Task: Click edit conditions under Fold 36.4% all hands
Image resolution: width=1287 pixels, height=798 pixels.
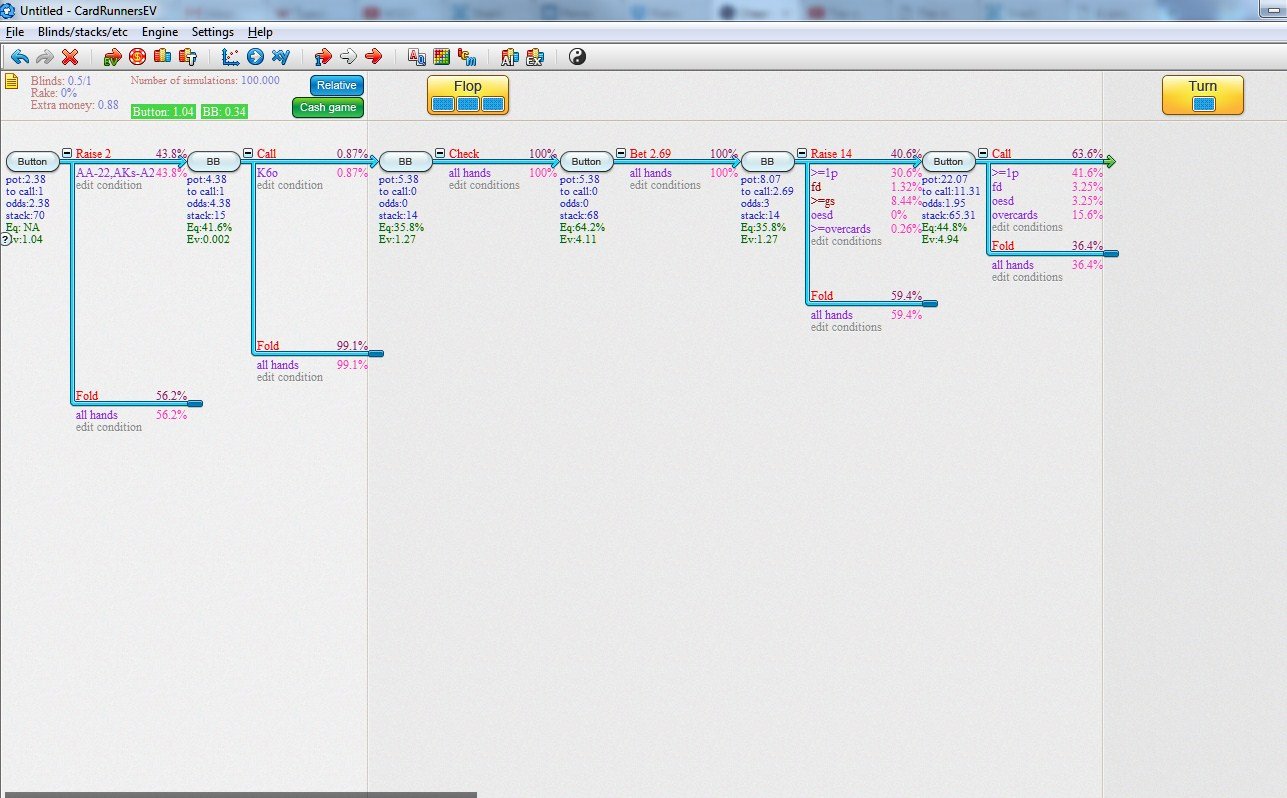Action: coord(1027,277)
